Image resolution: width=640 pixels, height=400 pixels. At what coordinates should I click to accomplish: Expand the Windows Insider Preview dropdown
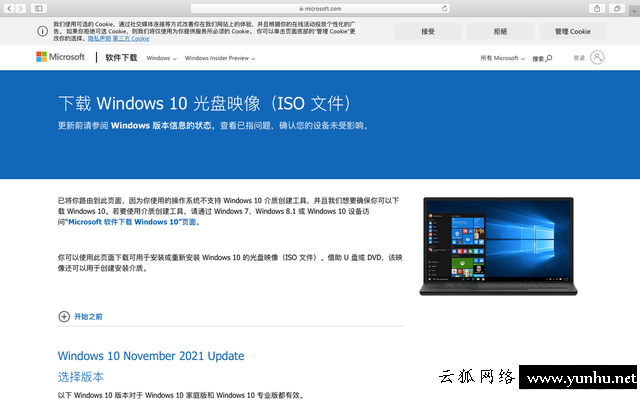click(220, 58)
